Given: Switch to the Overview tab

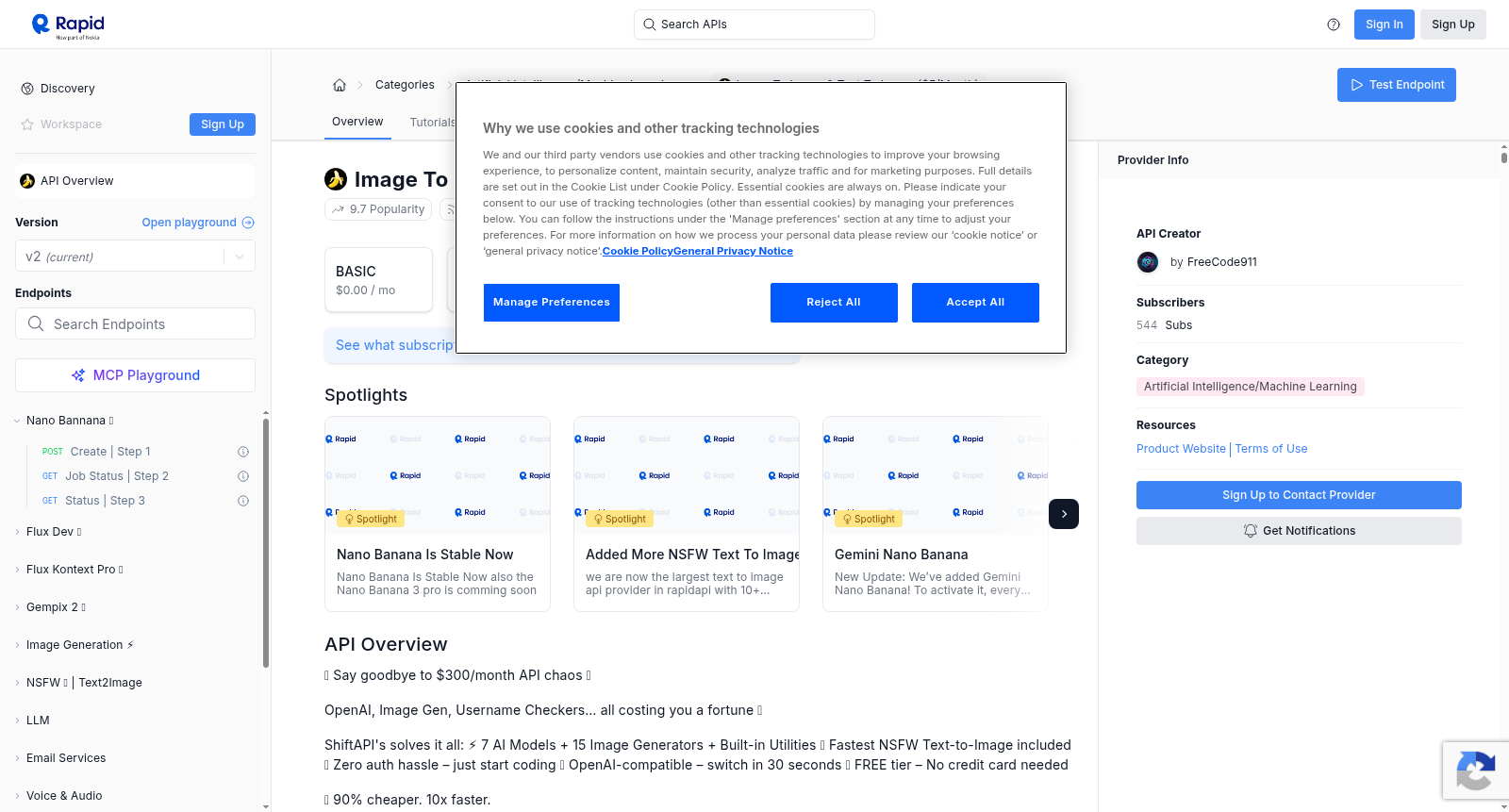Looking at the screenshot, I should click(x=357, y=122).
